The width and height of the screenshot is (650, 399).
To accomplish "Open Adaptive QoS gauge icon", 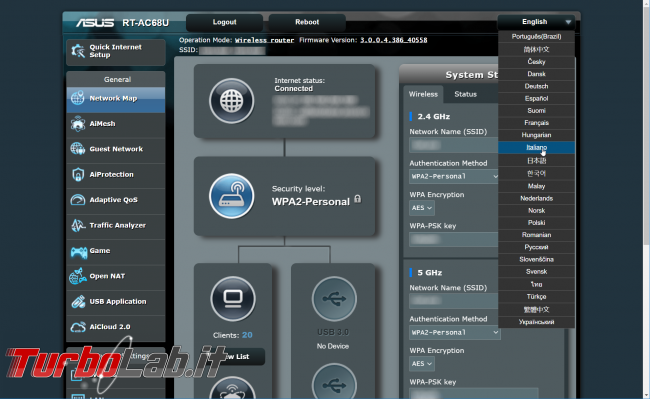I will tap(78, 200).
